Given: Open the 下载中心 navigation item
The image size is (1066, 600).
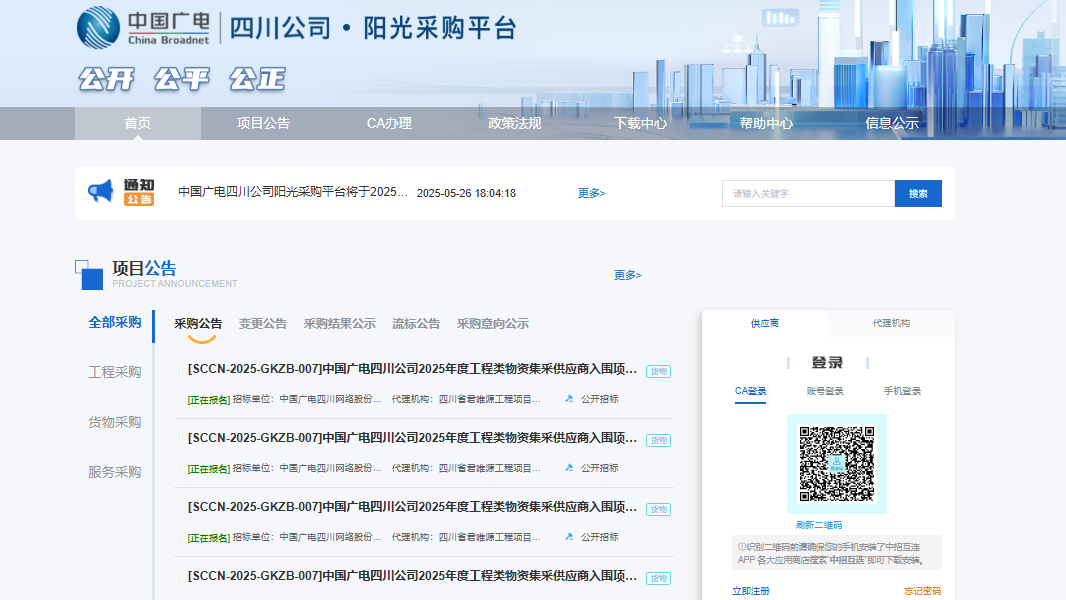Looking at the screenshot, I should point(640,123).
